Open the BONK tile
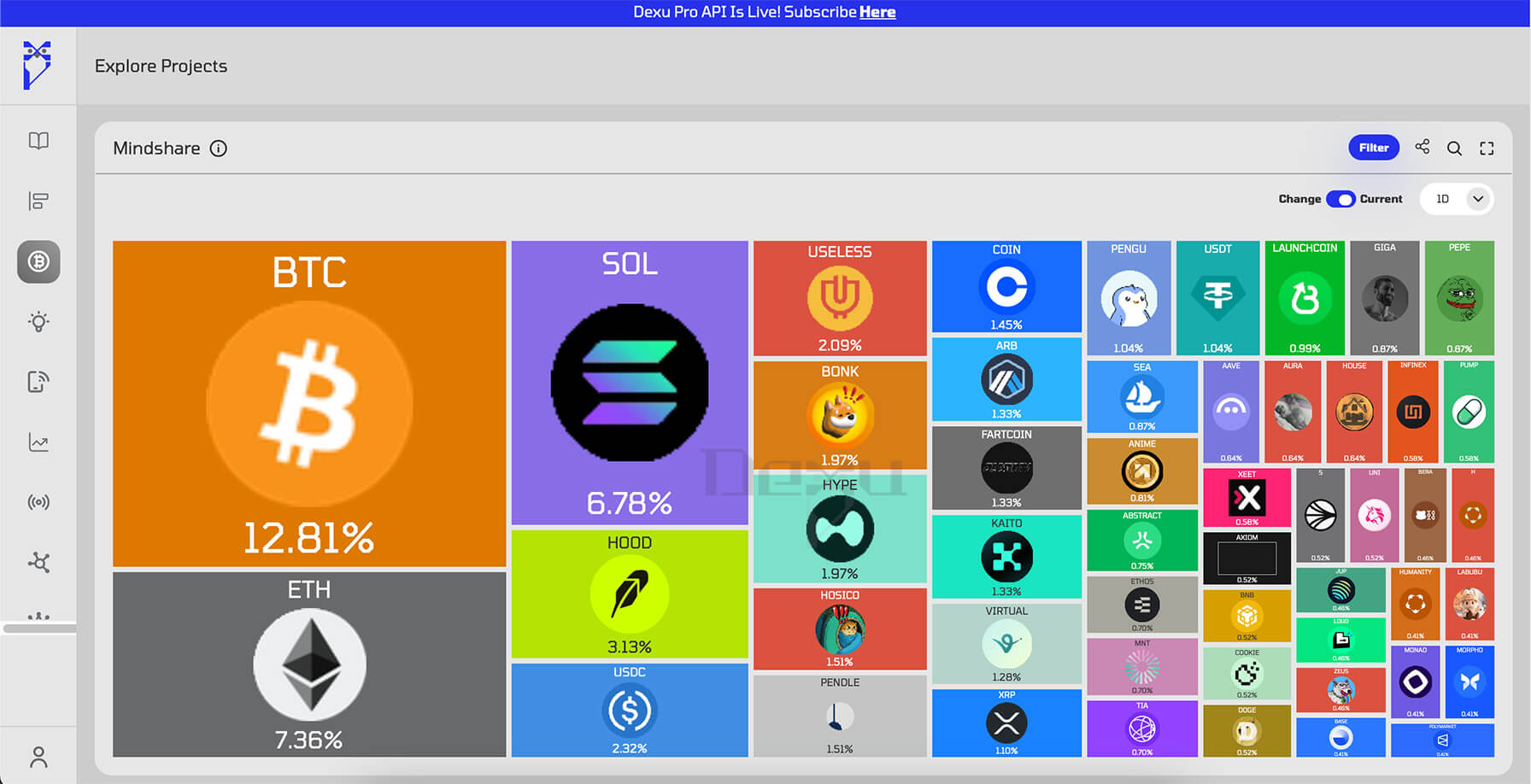 pyautogui.click(x=840, y=415)
